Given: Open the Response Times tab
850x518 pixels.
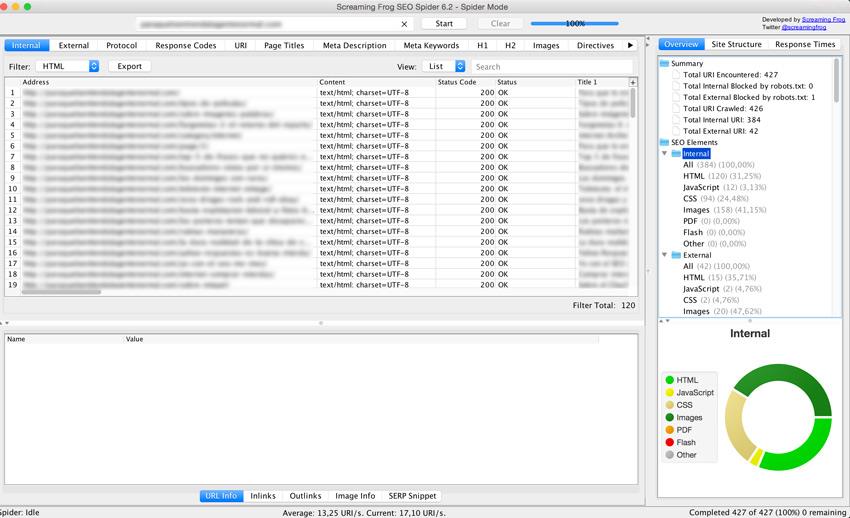Looking at the screenshot, I should tap(805, 44).
